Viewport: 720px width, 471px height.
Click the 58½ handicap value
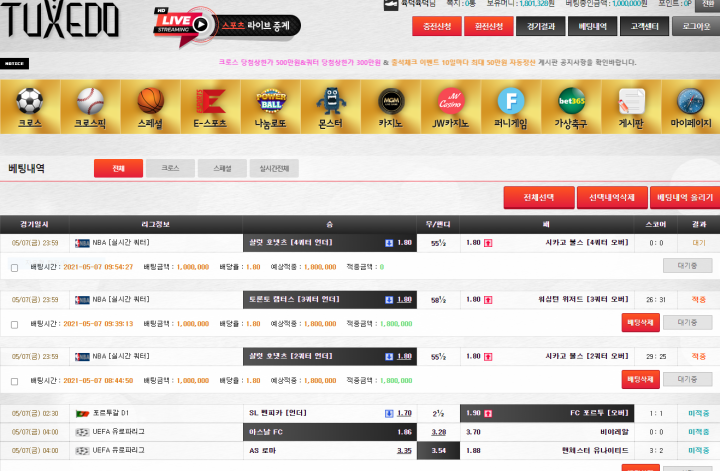click(x=439, y=300)
